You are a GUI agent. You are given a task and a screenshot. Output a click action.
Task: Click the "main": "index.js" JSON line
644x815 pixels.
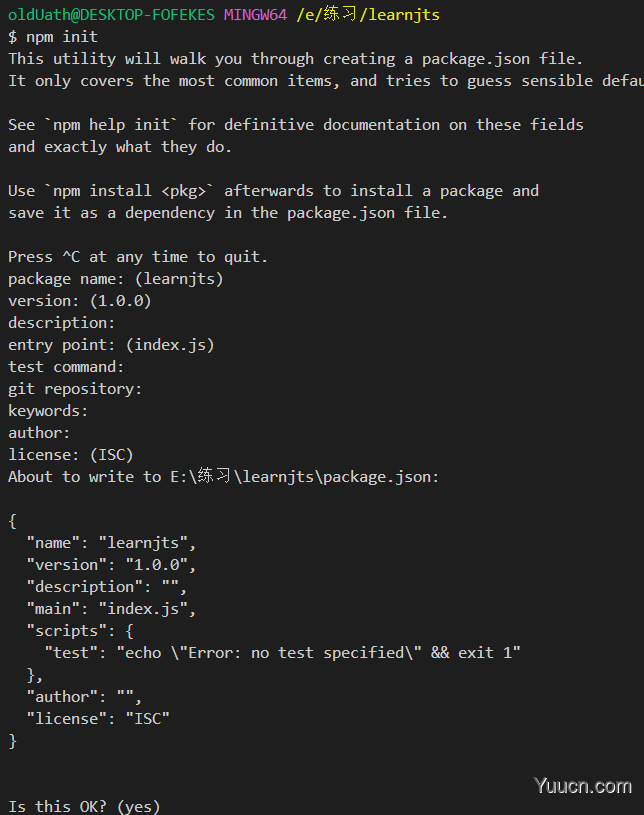tap(111, 609)
